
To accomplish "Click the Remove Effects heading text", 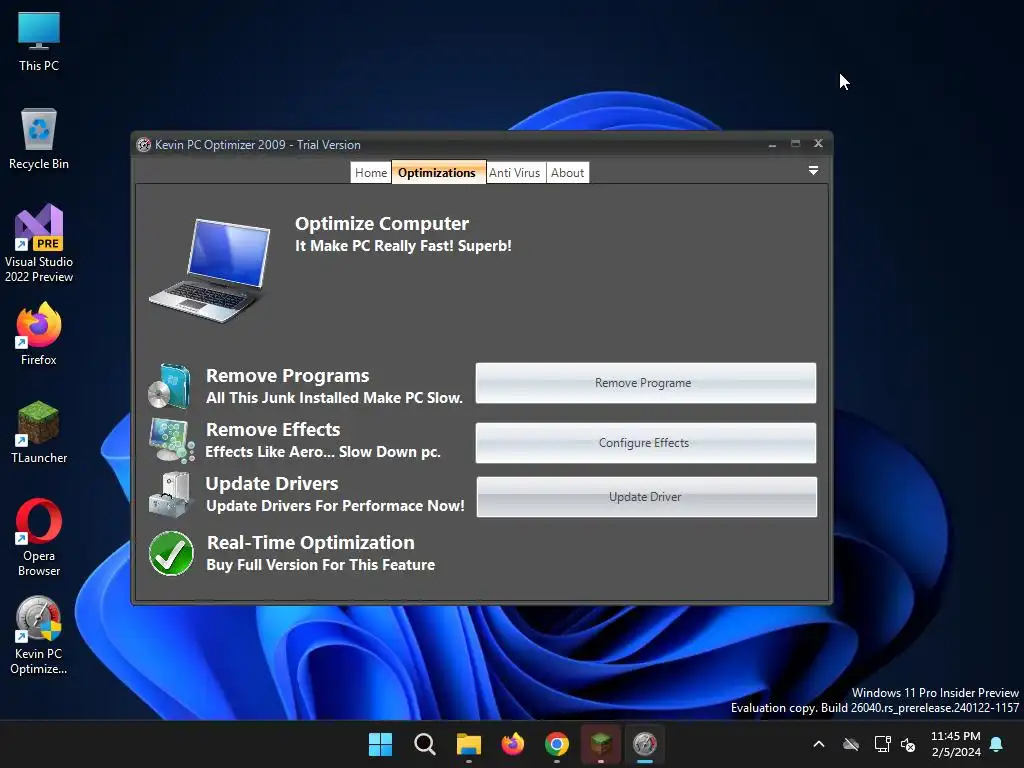I will point(273,430).
